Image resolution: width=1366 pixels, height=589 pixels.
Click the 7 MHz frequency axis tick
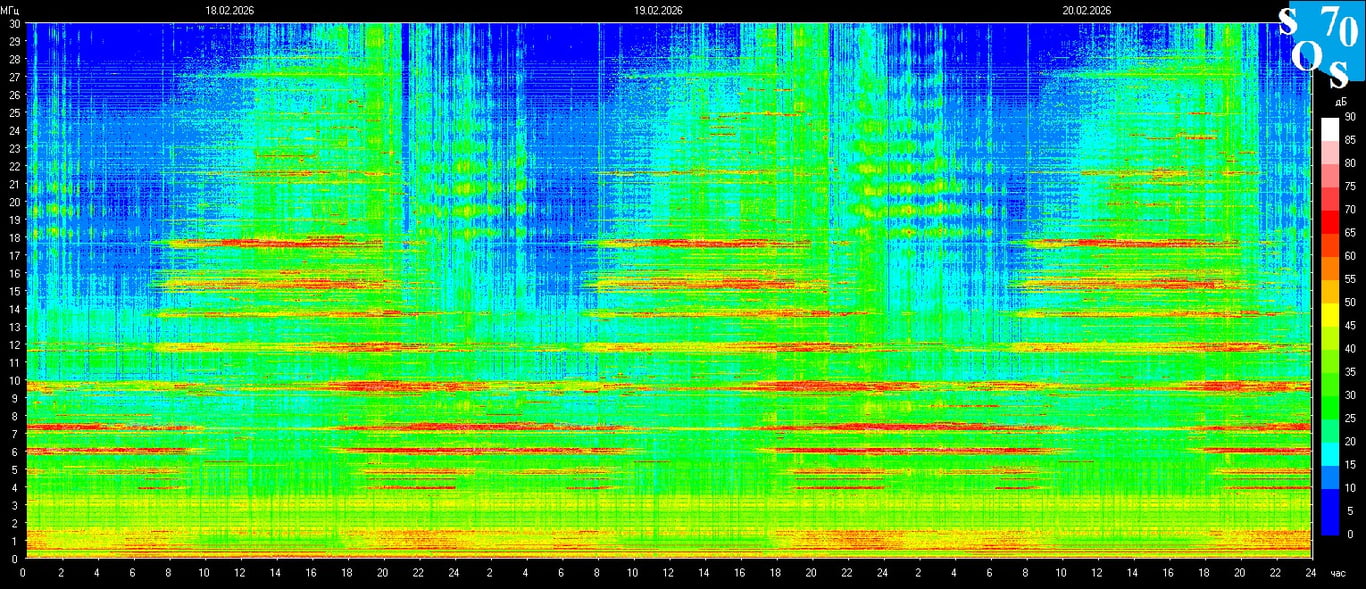[x=11, y=434]
